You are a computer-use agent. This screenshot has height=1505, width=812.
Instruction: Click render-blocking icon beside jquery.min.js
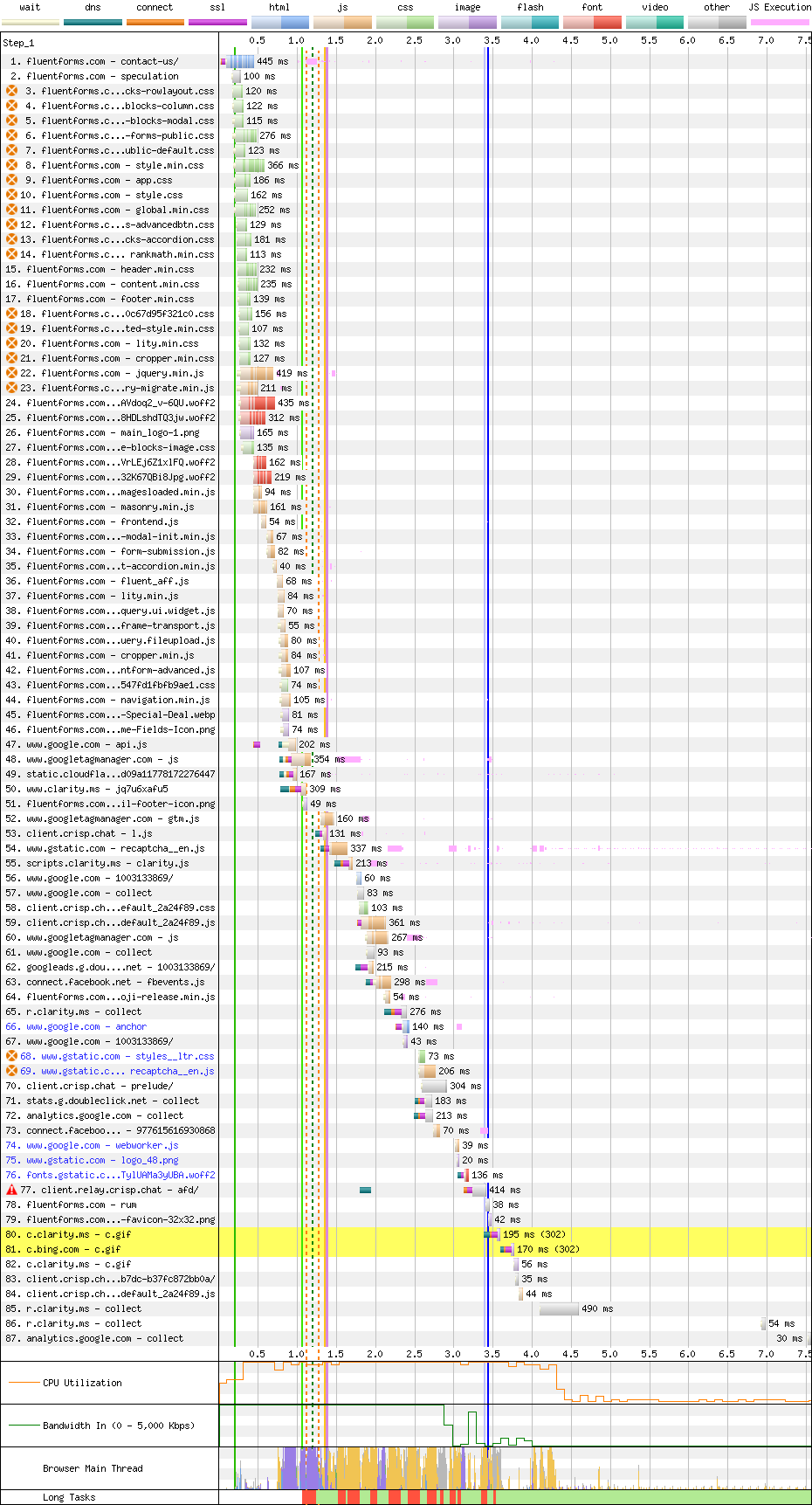coord(11,373)
